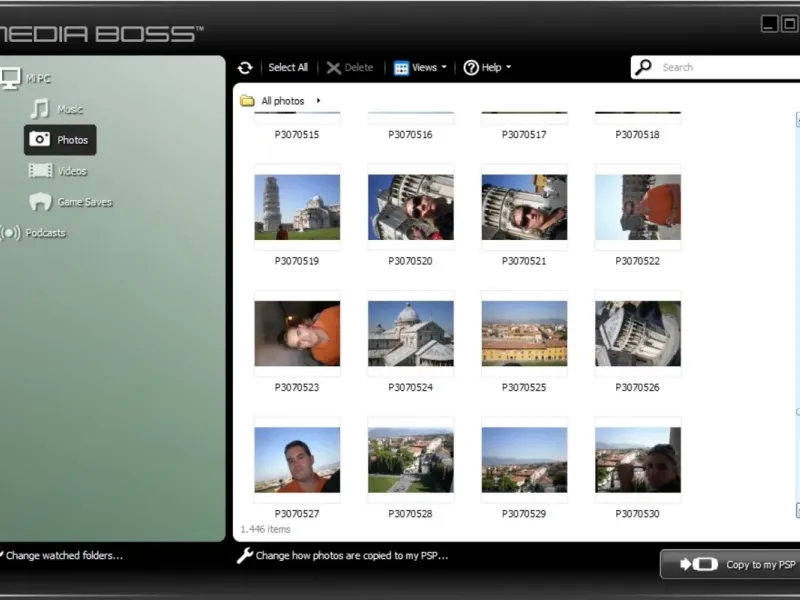Open the Help question mark icon
The height and width of the screenshot is (600, 800).
coord(471,67)
